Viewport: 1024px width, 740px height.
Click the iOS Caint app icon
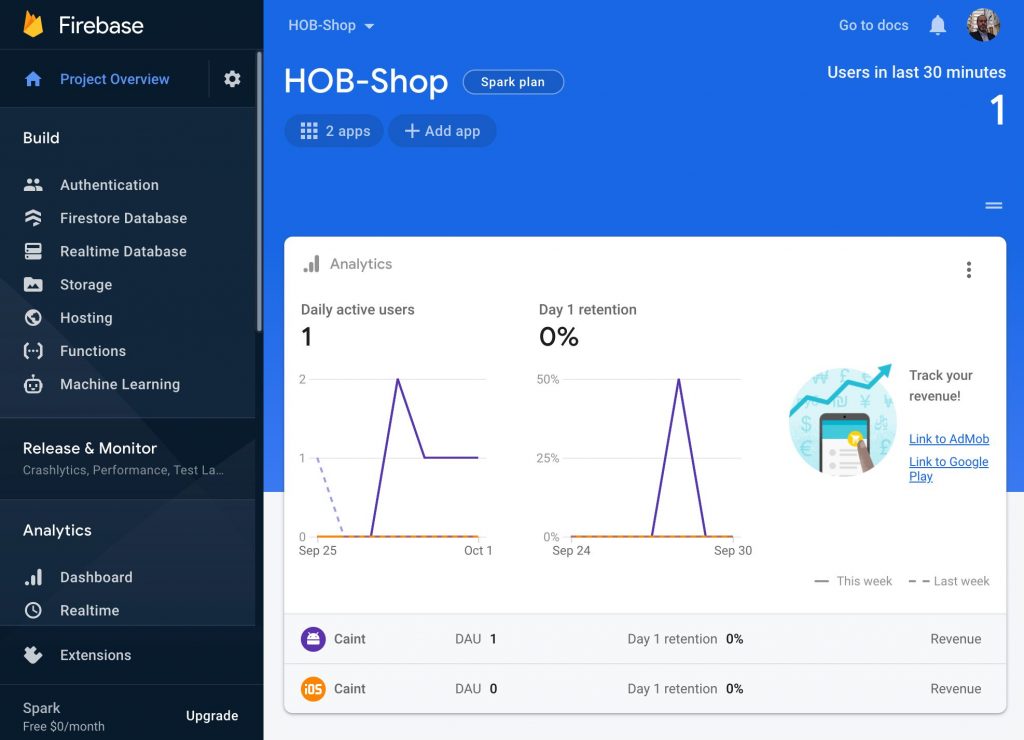[313, 688]
